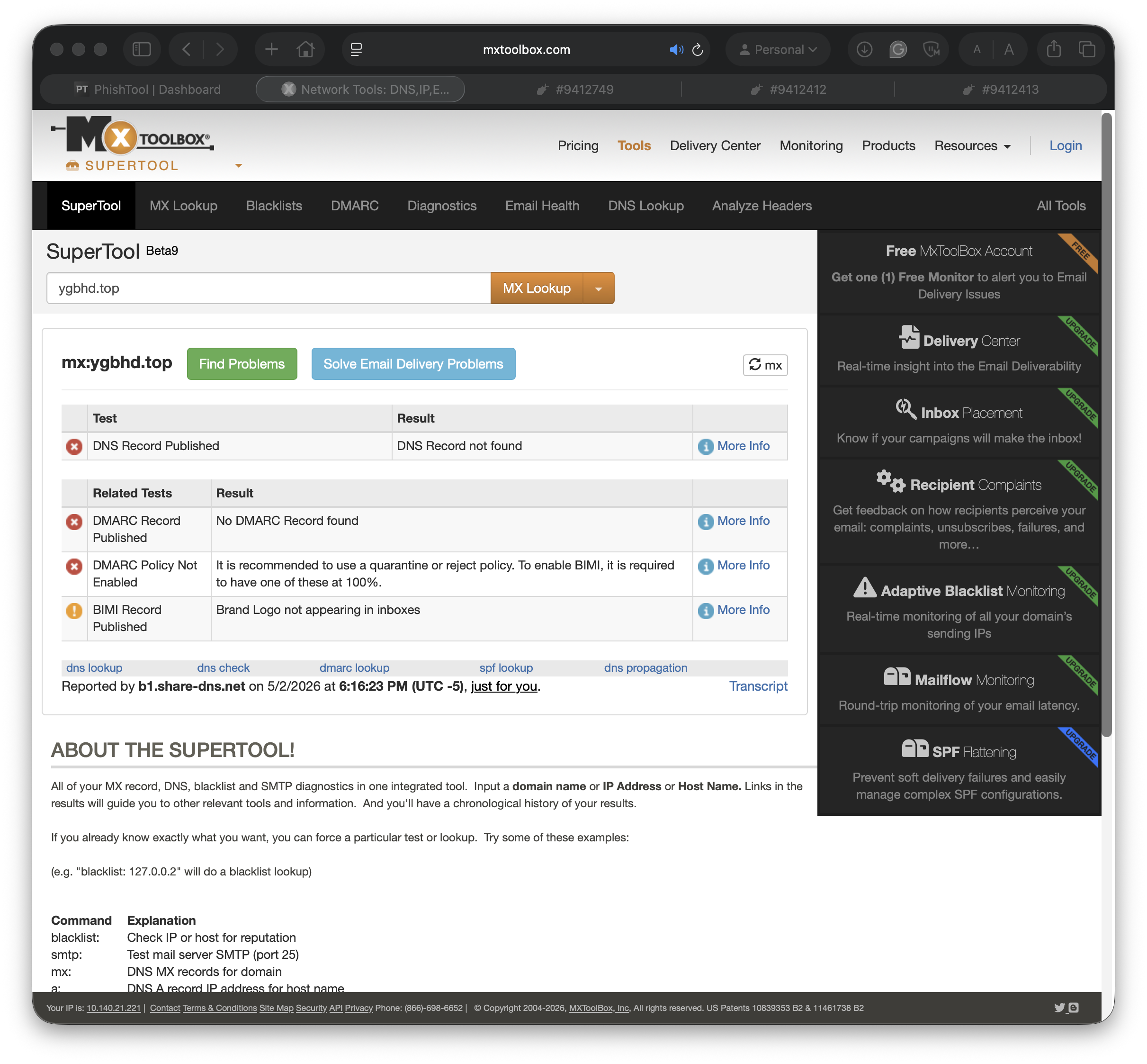
Task: Click More Info for DNS Record Published
Action: click(x=743, y=446)
